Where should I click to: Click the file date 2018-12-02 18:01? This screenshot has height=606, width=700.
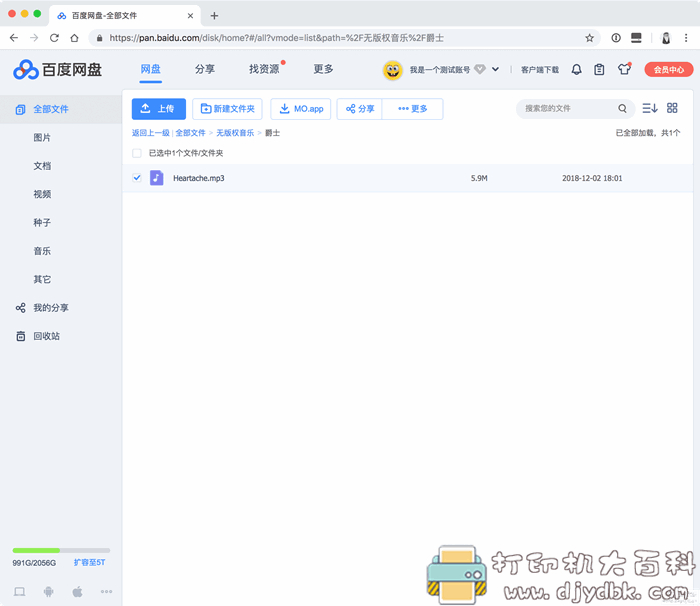pos(592,178)
